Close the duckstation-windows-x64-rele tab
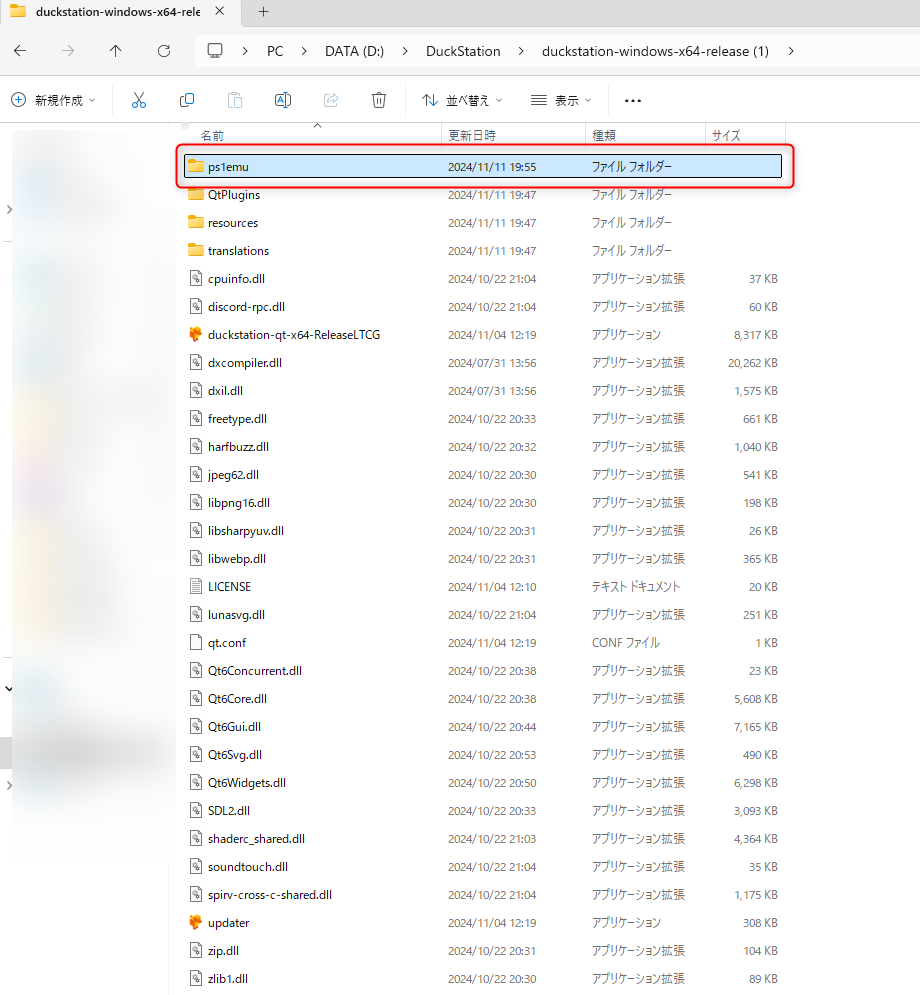The image size is (920, 995). pyautogui.click(x=220, y=11)
